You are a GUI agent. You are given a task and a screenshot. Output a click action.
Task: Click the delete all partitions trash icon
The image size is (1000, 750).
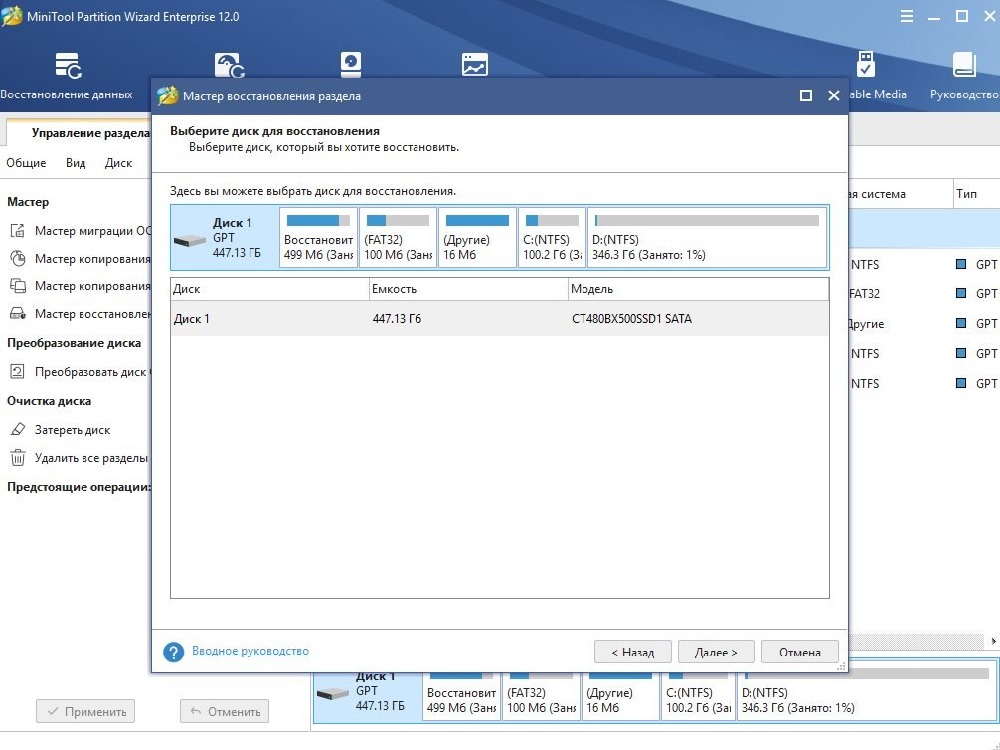click(18, 457)
